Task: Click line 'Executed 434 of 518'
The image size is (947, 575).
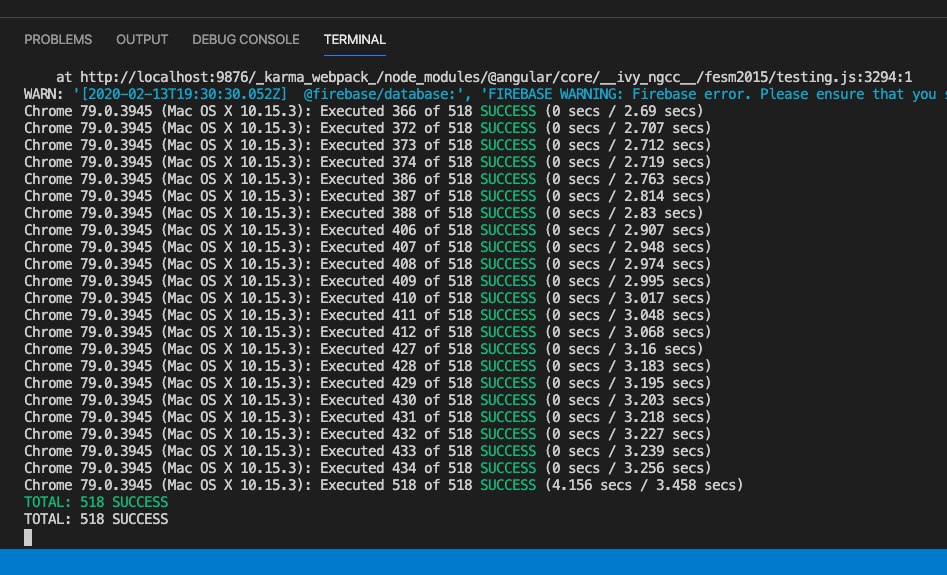Action: coord(368,468)
